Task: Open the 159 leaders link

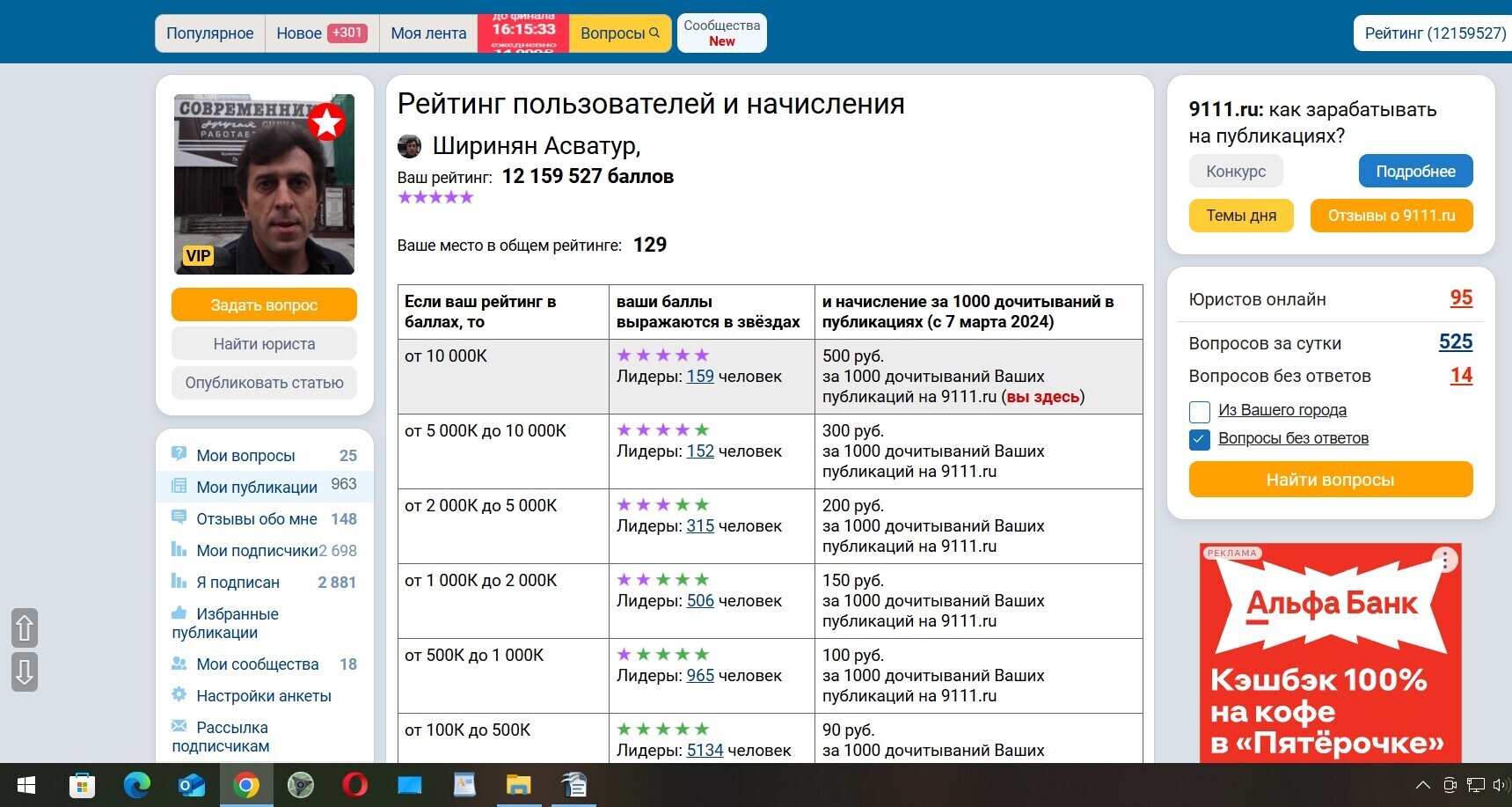Action: click(700, 377)
